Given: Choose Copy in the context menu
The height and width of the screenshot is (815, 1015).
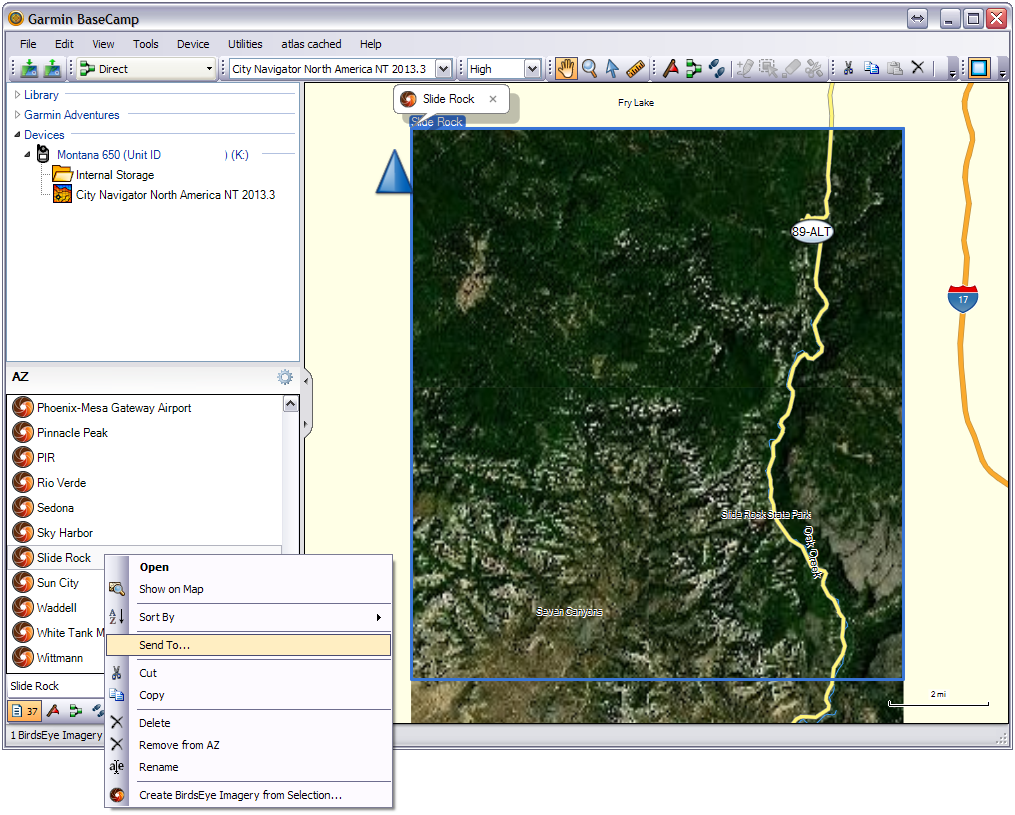Looking at the screenshot, I should click(249, 695).
